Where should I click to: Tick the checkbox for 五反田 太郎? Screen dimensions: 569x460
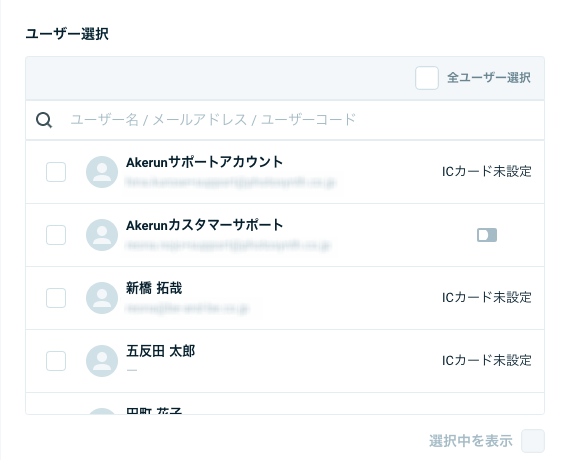(x=56, y=361)
